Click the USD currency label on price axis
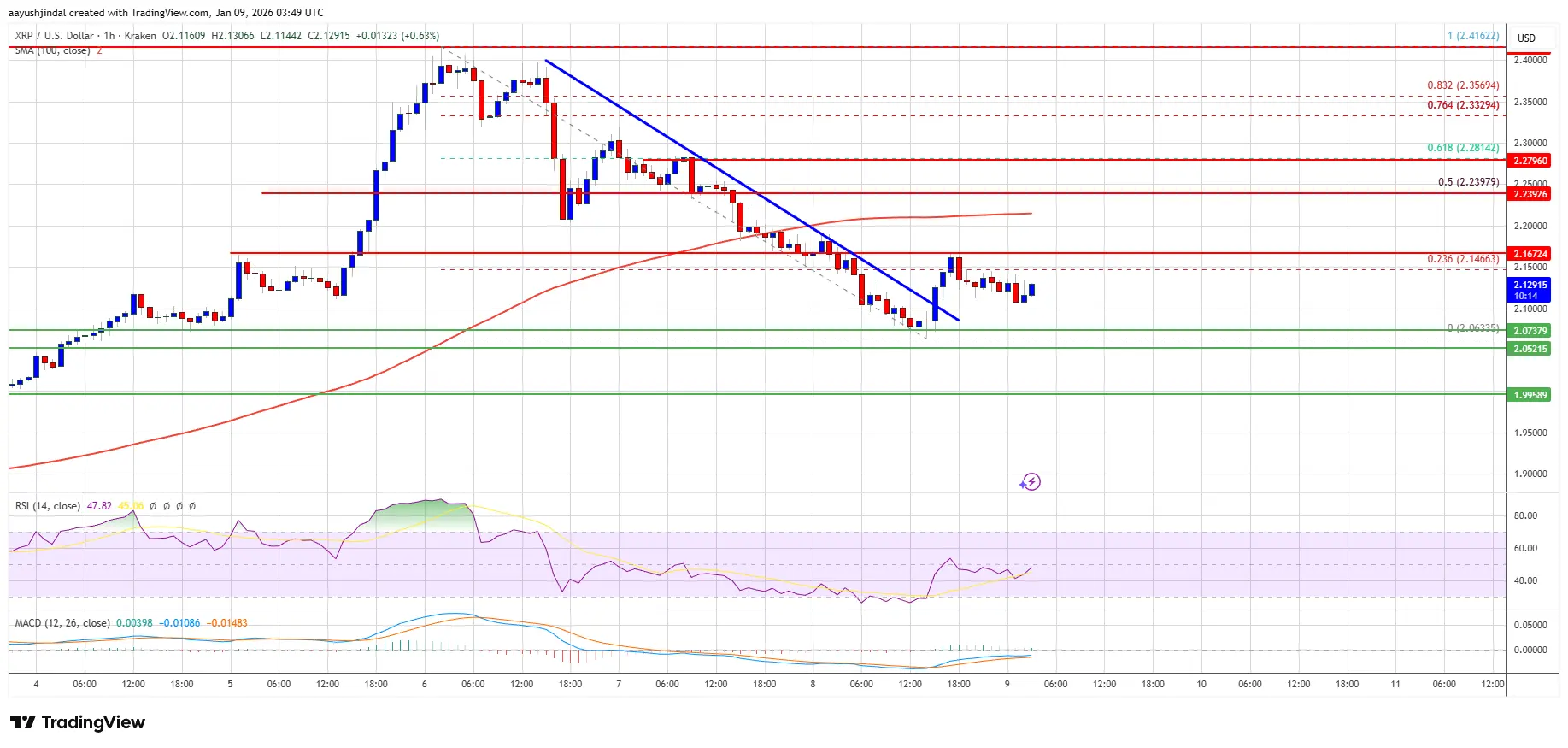Image resolution: width=1568 pixels, height=748 pixels. (x=1526, y=38)
